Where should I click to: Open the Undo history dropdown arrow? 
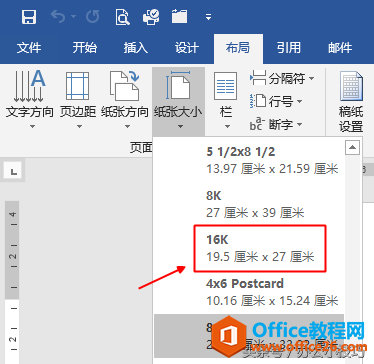pyautogui.click(x=73, y=17)
